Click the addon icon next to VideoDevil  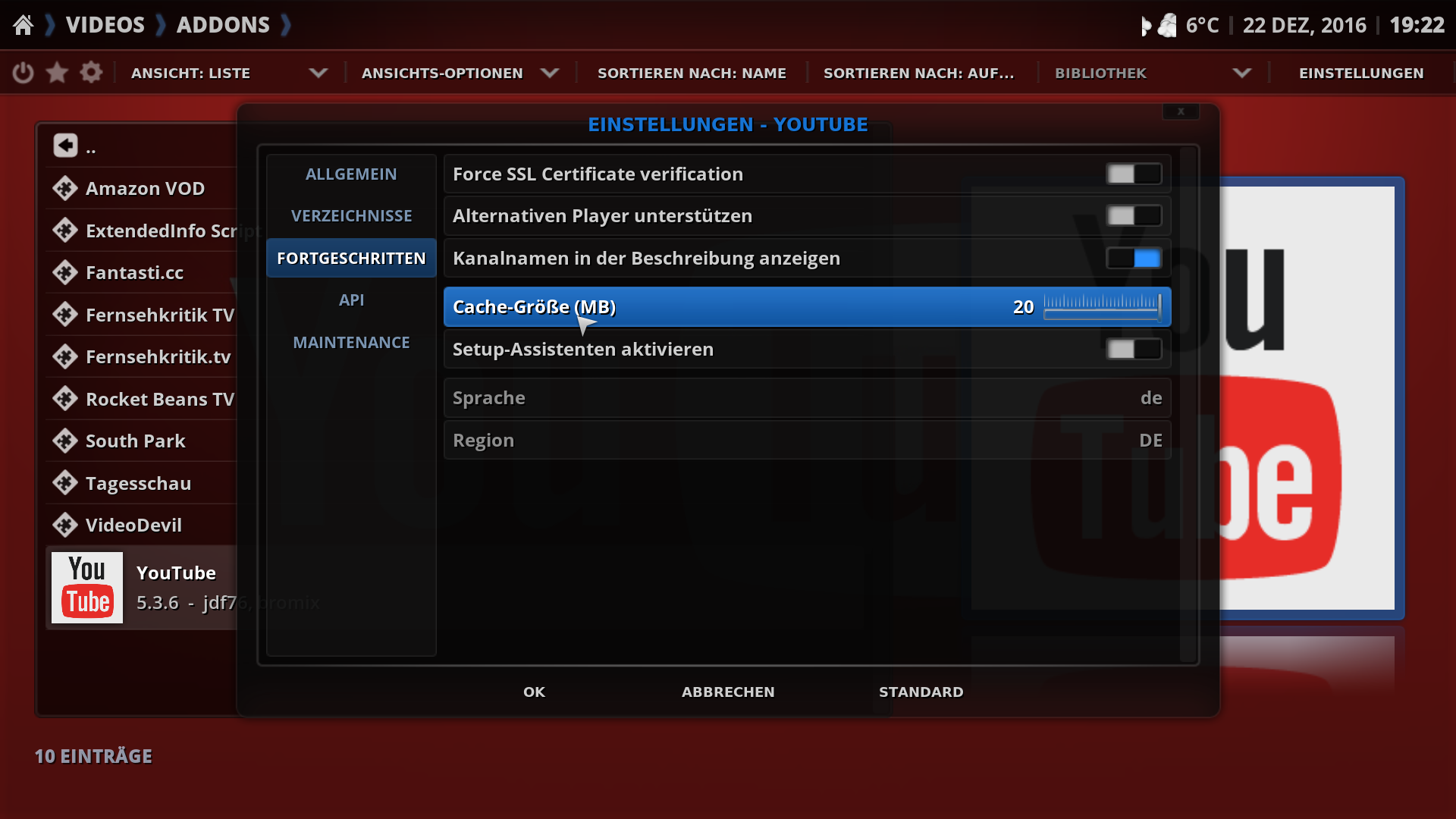click(x=65, y=525)
